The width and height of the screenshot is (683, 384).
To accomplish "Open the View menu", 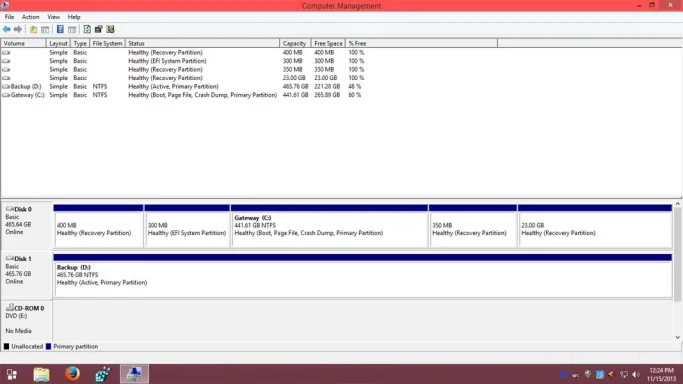I will coord(54,17).
